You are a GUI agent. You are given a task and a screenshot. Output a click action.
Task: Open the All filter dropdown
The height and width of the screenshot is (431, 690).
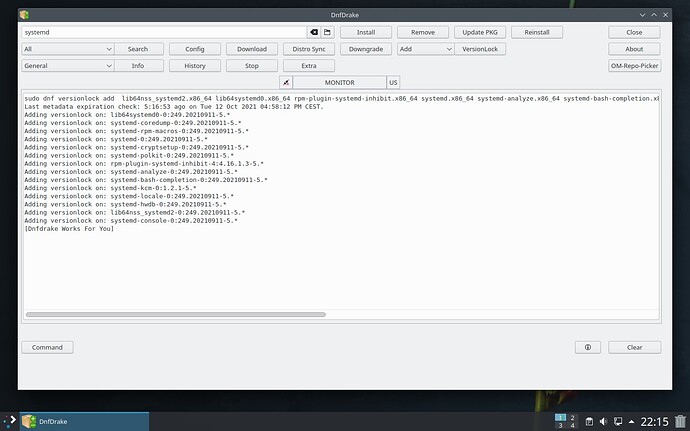point(68,49)
